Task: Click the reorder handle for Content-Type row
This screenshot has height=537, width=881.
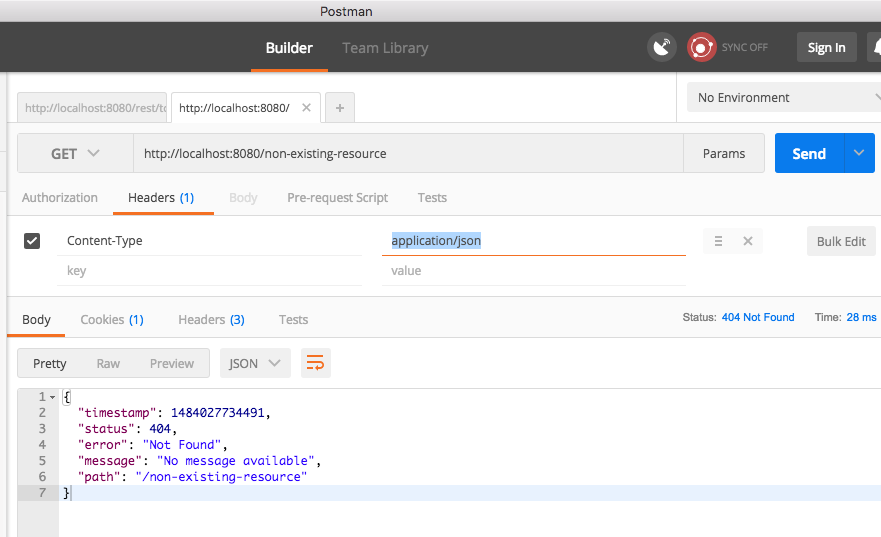Action: pyautogui.click(x=718, y=241)
